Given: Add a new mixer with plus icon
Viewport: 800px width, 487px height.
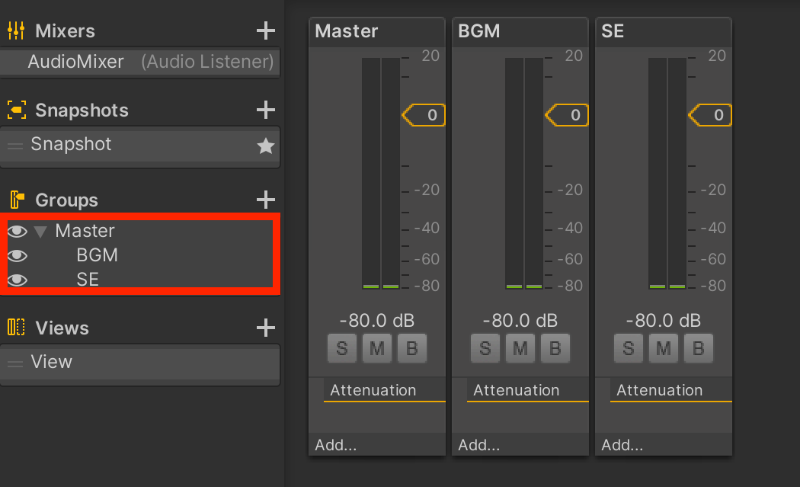Looking at the screenshot, I should [x=265, y=31].
